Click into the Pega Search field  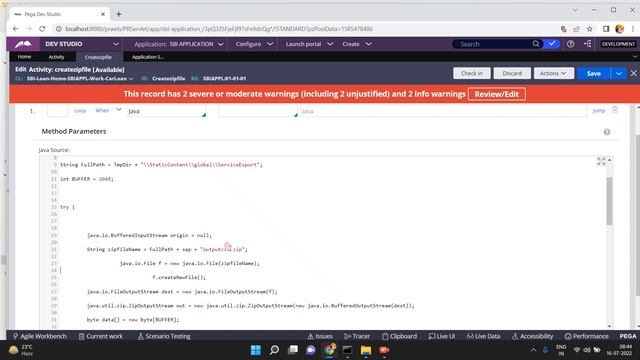pyautogui.click(x=494, y=44)
